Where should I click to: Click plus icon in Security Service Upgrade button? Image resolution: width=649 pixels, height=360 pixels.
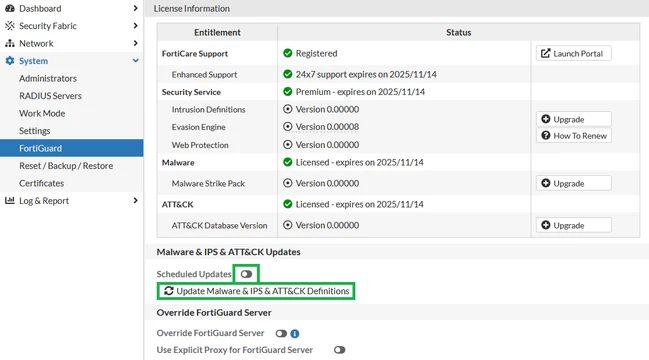coord(546,119)
